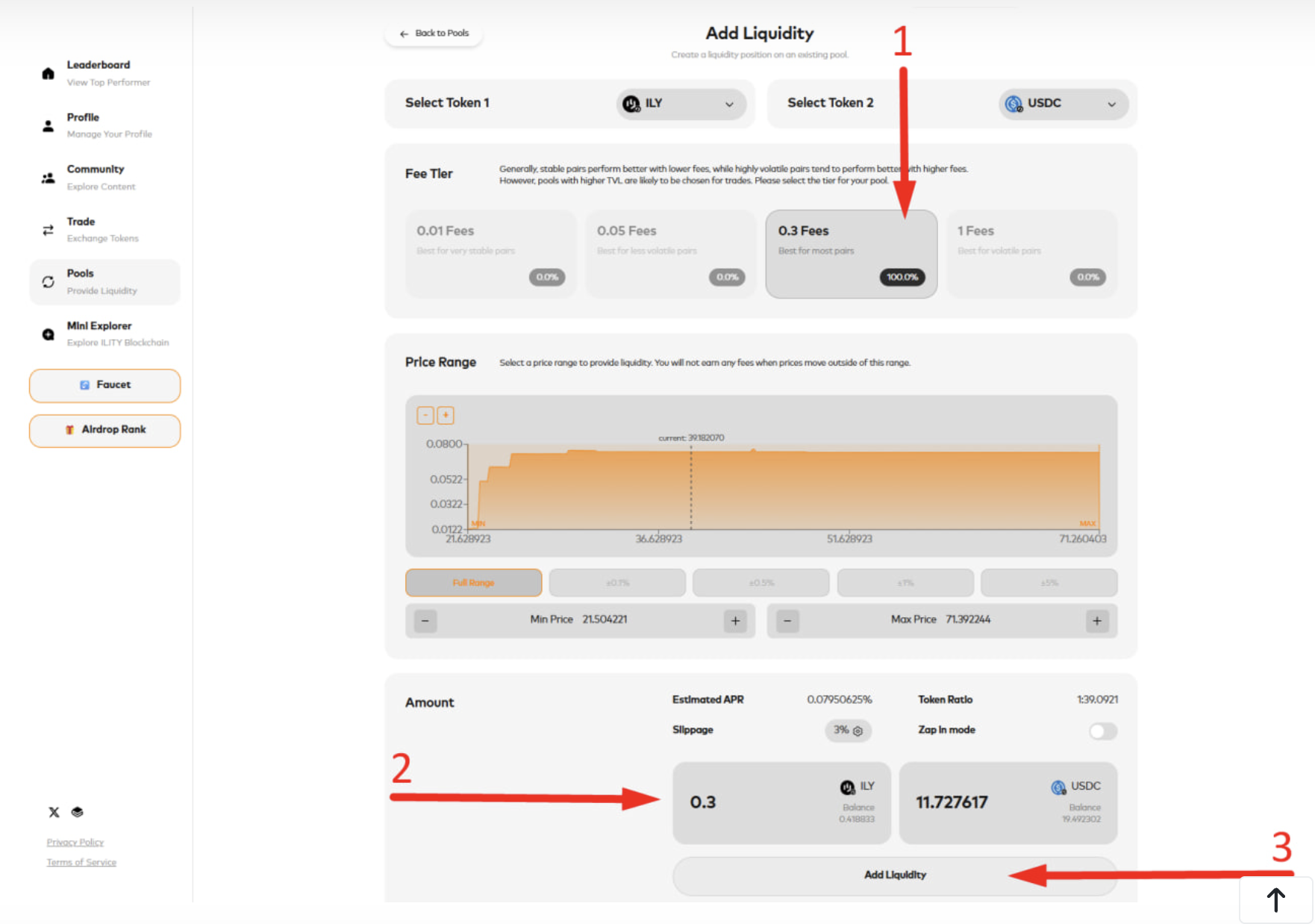The width and height of the screenshot is (1315, 924).
Task: Select the 0.05 Fees tier option
Action: tap(670, 254)
